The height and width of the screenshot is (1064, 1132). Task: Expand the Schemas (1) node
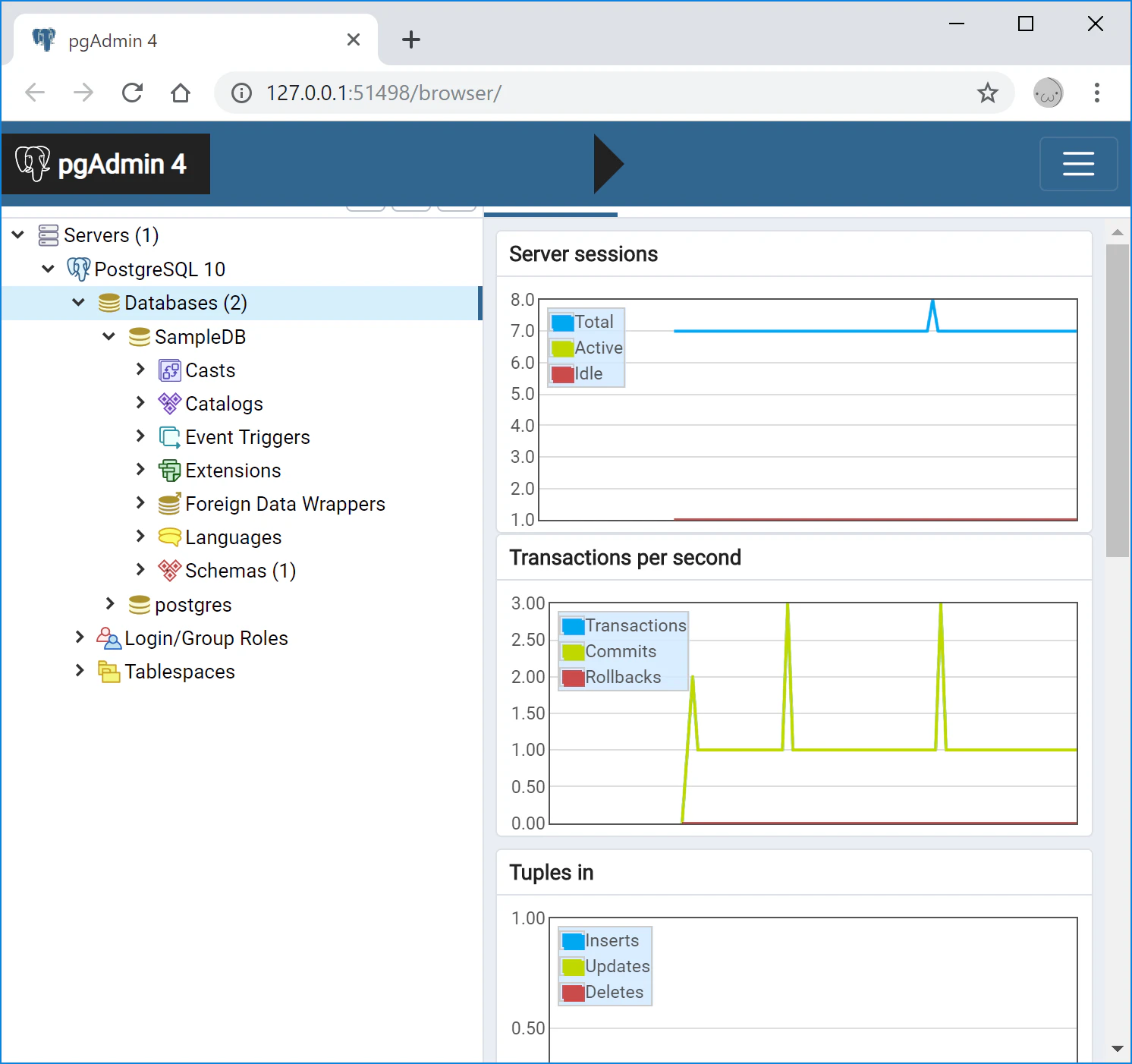click(140, 570)
